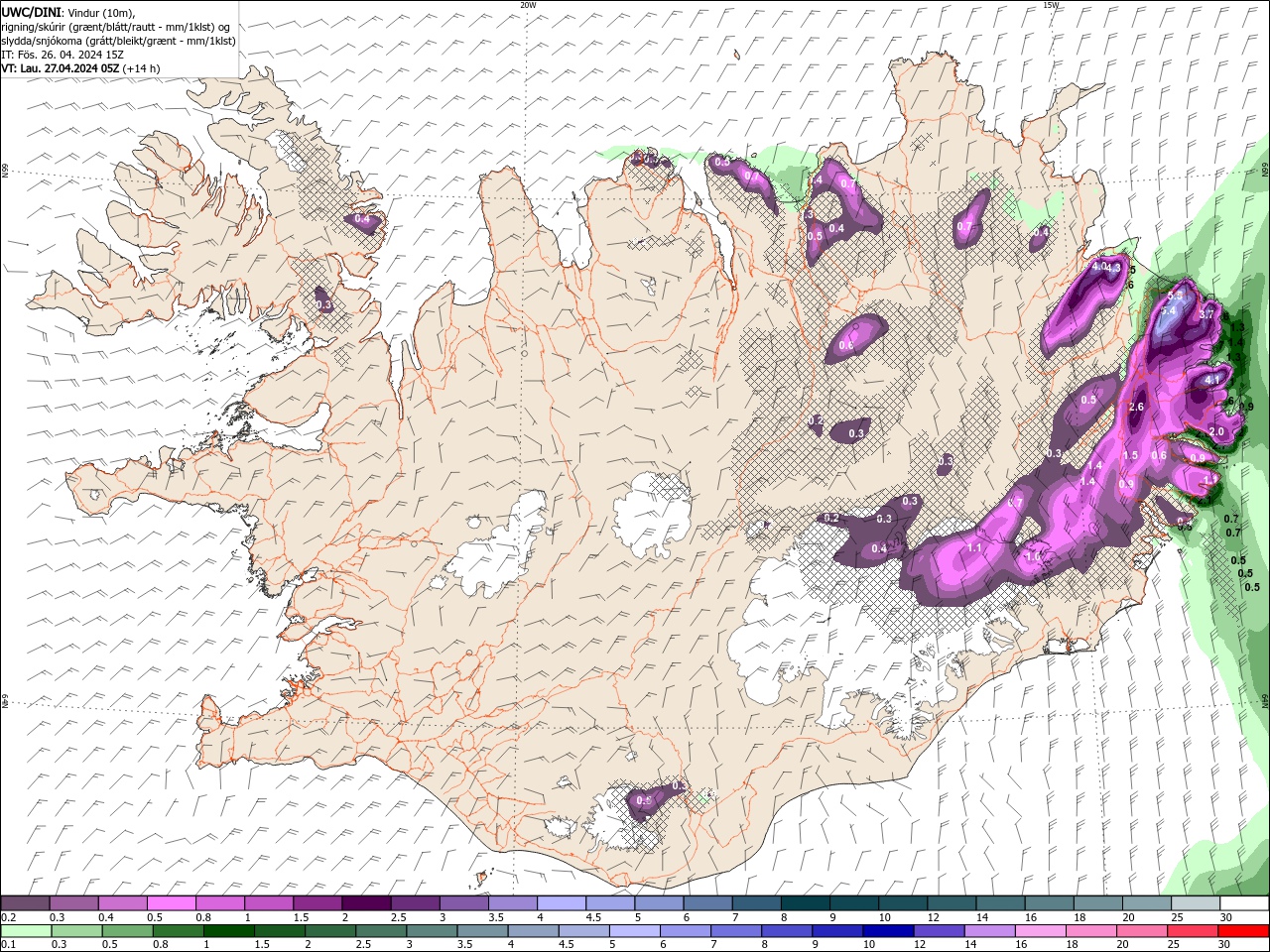The image size is (1270, 952).
Task: Pick the snow legend swatch labeled 12
Action: point(952,903)
